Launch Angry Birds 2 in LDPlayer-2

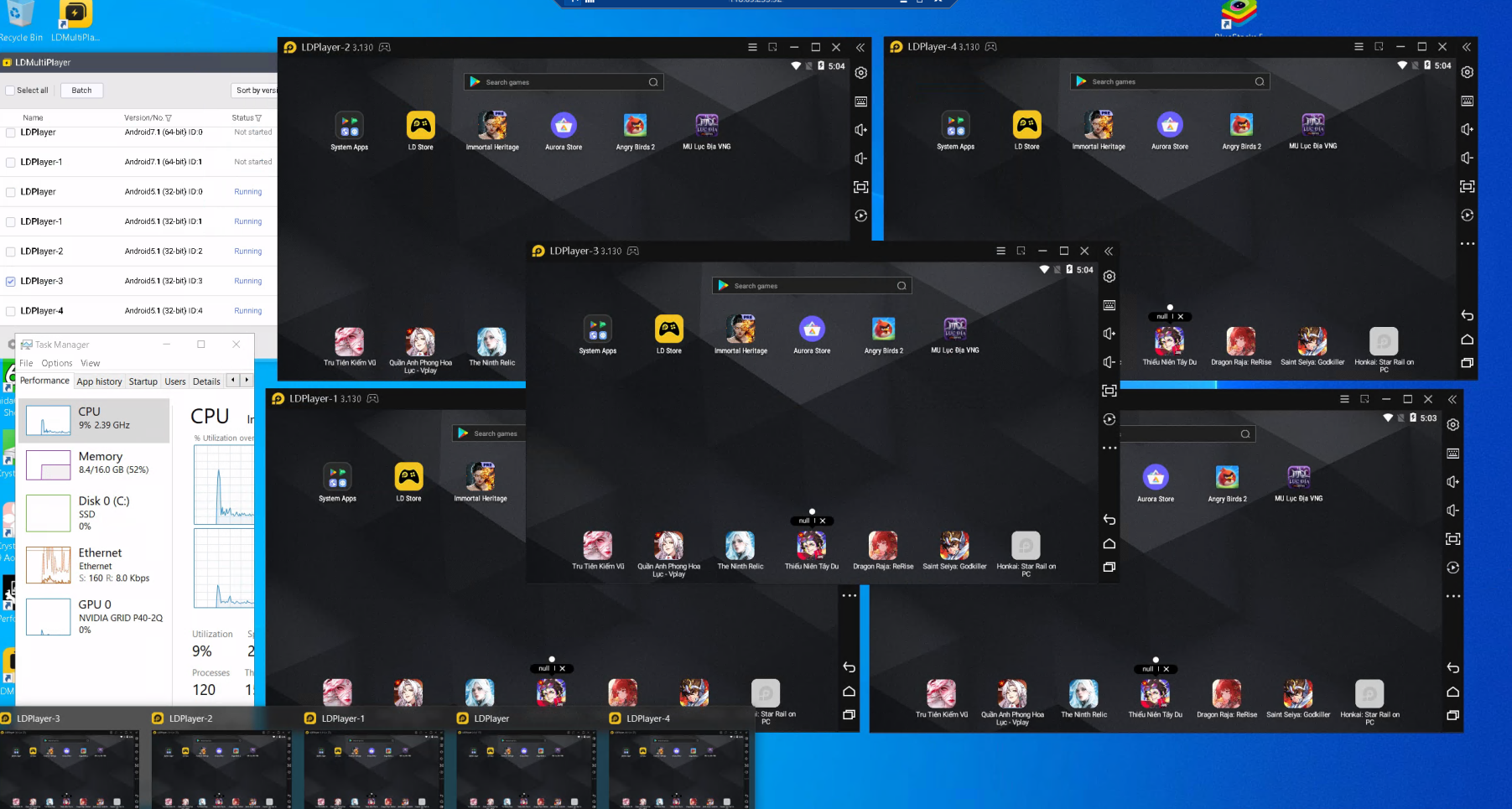(x=635, y=127)
